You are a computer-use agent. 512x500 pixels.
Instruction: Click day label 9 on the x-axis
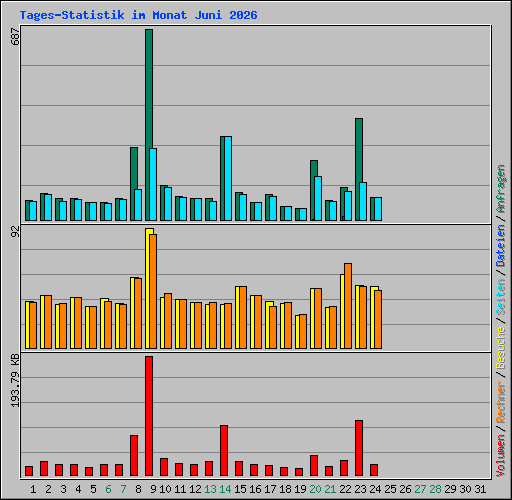pyautogui.click(x=153, y=489)
